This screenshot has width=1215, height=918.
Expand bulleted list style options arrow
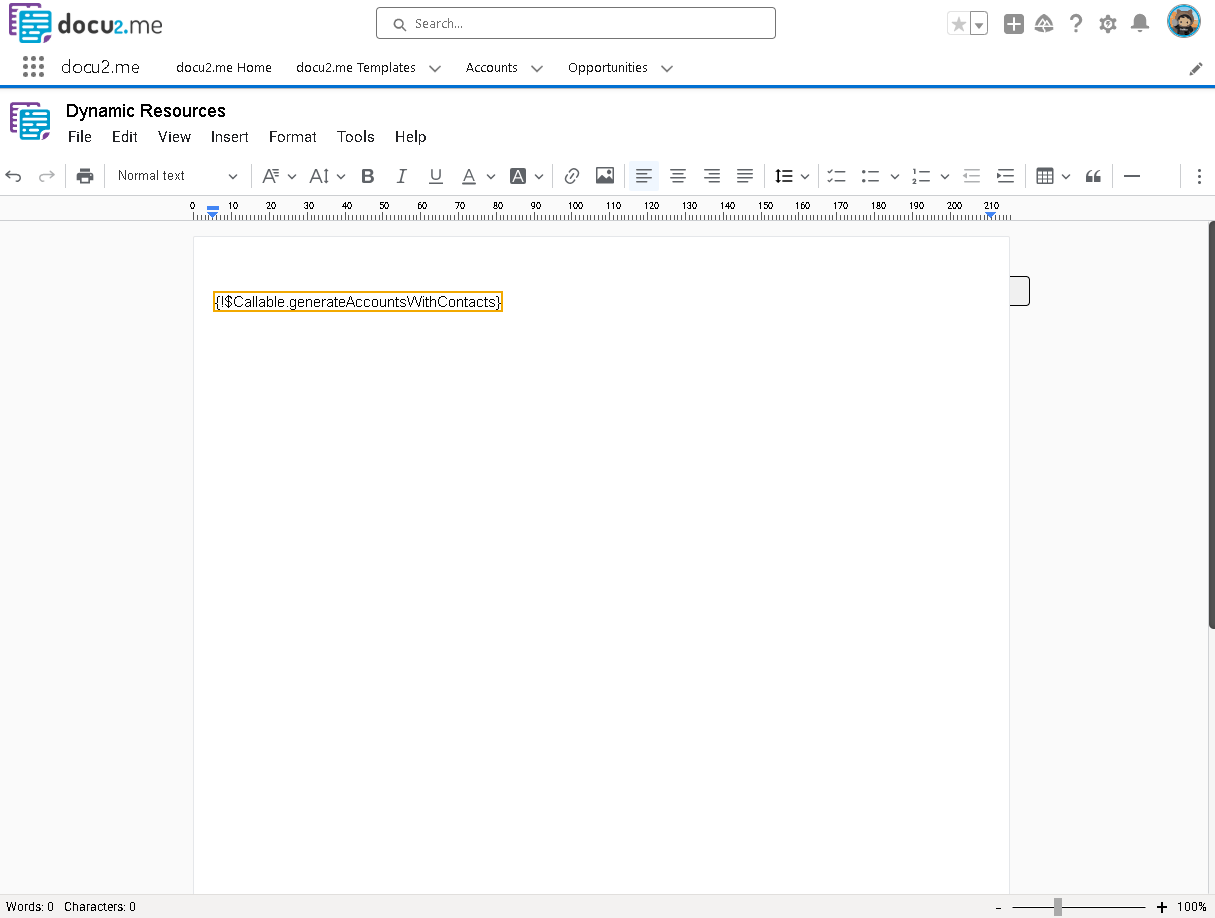pos(895,176)
